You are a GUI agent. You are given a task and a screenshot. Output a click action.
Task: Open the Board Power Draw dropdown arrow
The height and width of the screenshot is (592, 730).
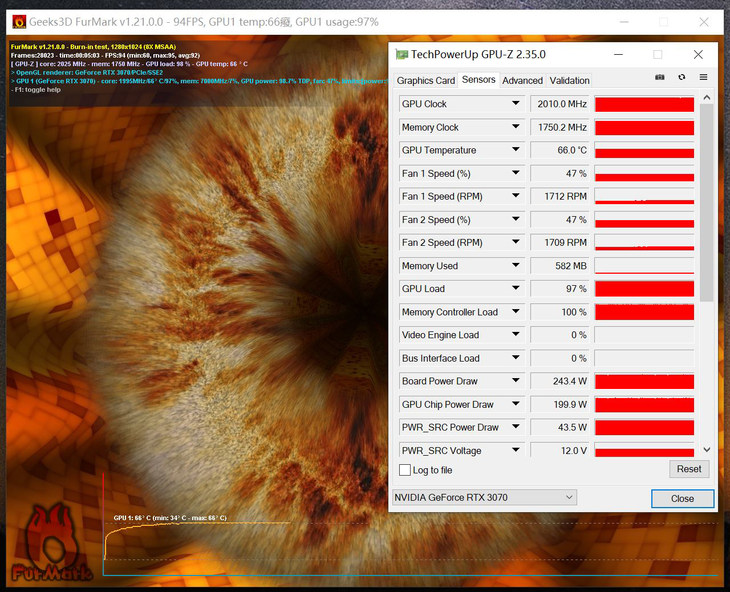tap(516, 381)
